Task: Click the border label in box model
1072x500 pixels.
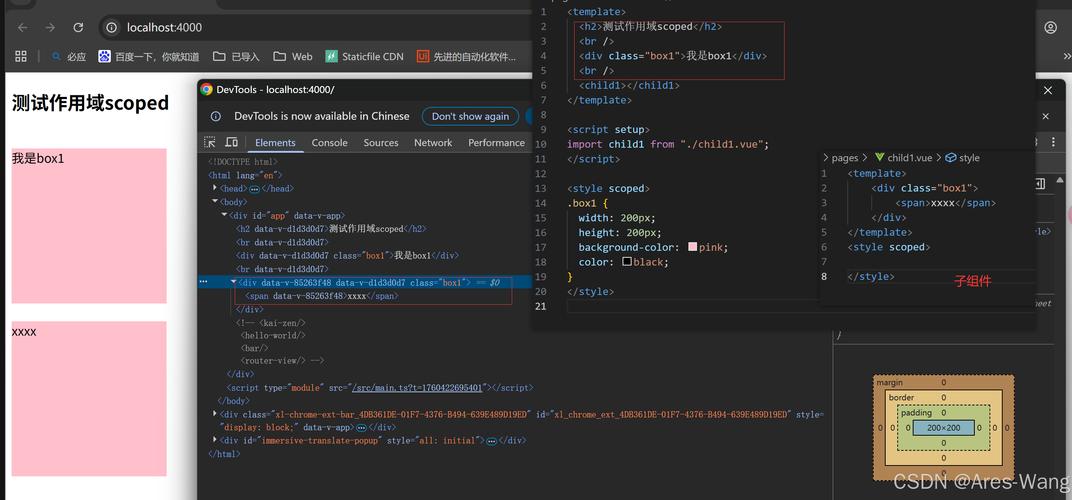Action: (900, 397)
